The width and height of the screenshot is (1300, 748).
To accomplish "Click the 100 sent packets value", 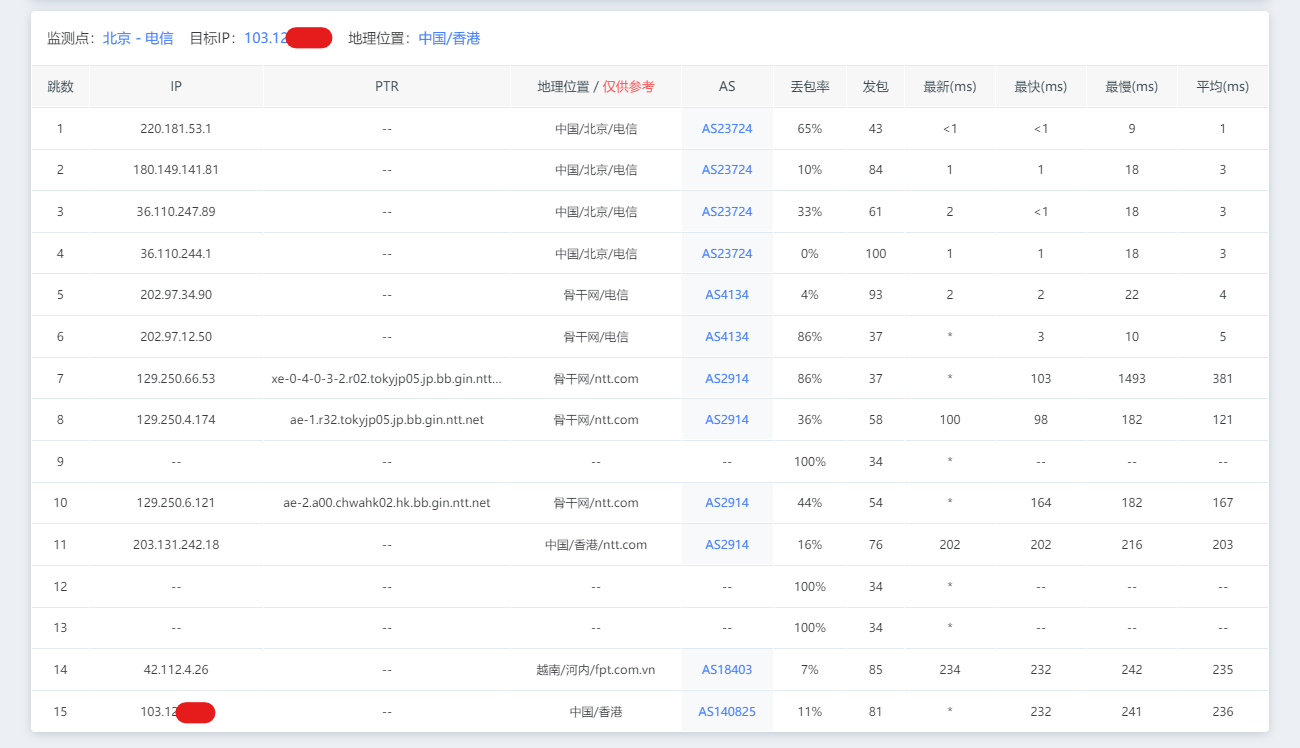I will (x=876, y=254).
